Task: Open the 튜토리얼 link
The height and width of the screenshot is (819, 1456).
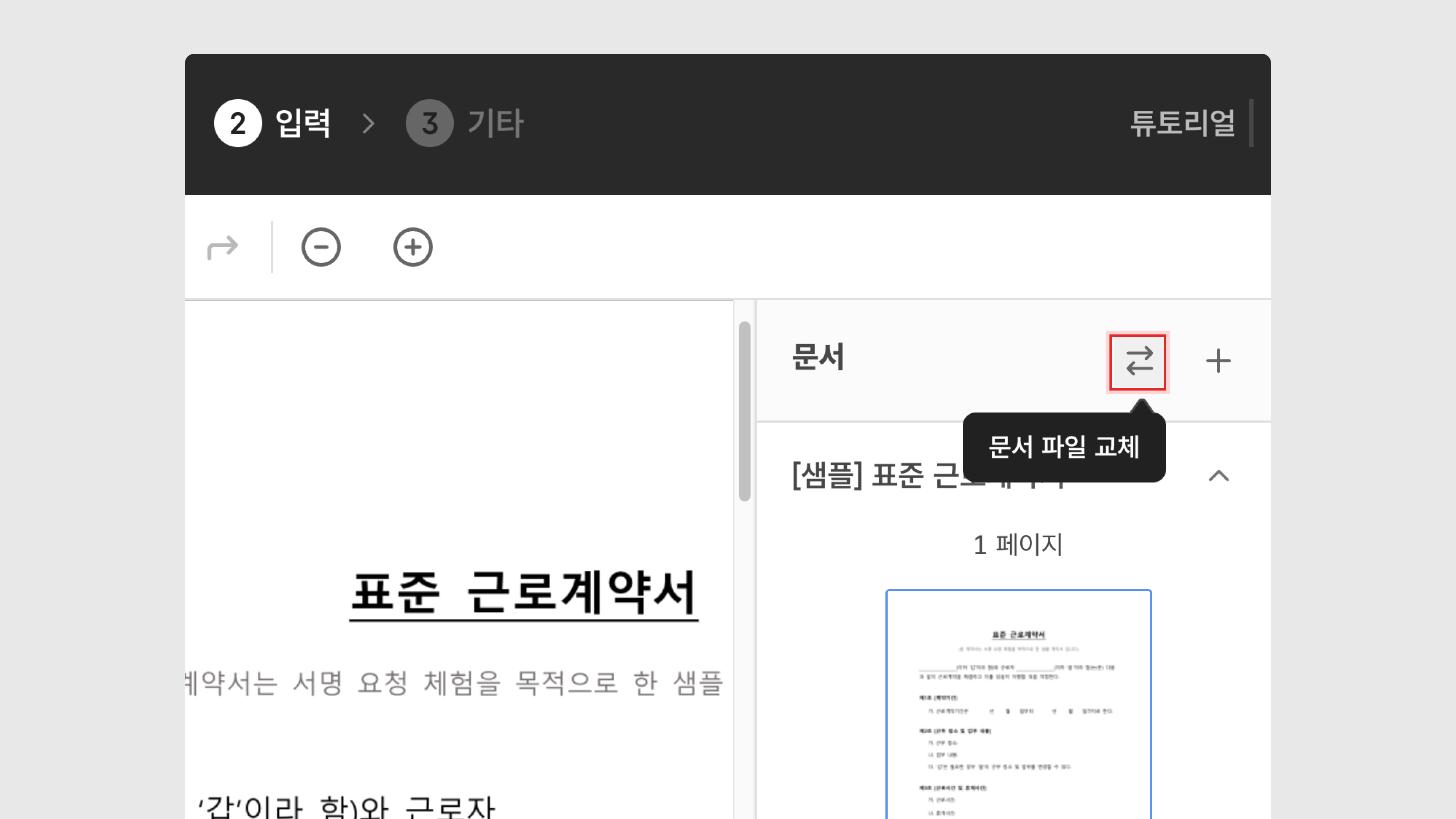Action: (1182, 123)
